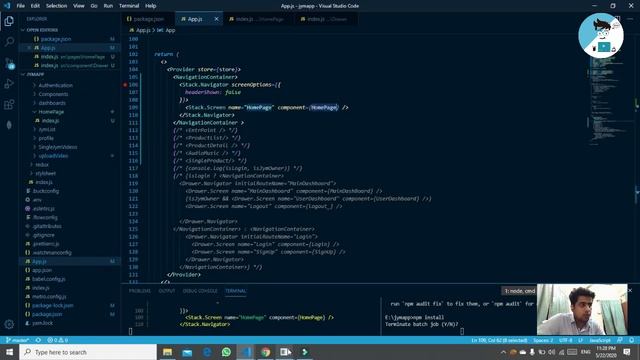This screenshot has height=360, width=640.
Task: Open the Help menu
Action: 151,6
